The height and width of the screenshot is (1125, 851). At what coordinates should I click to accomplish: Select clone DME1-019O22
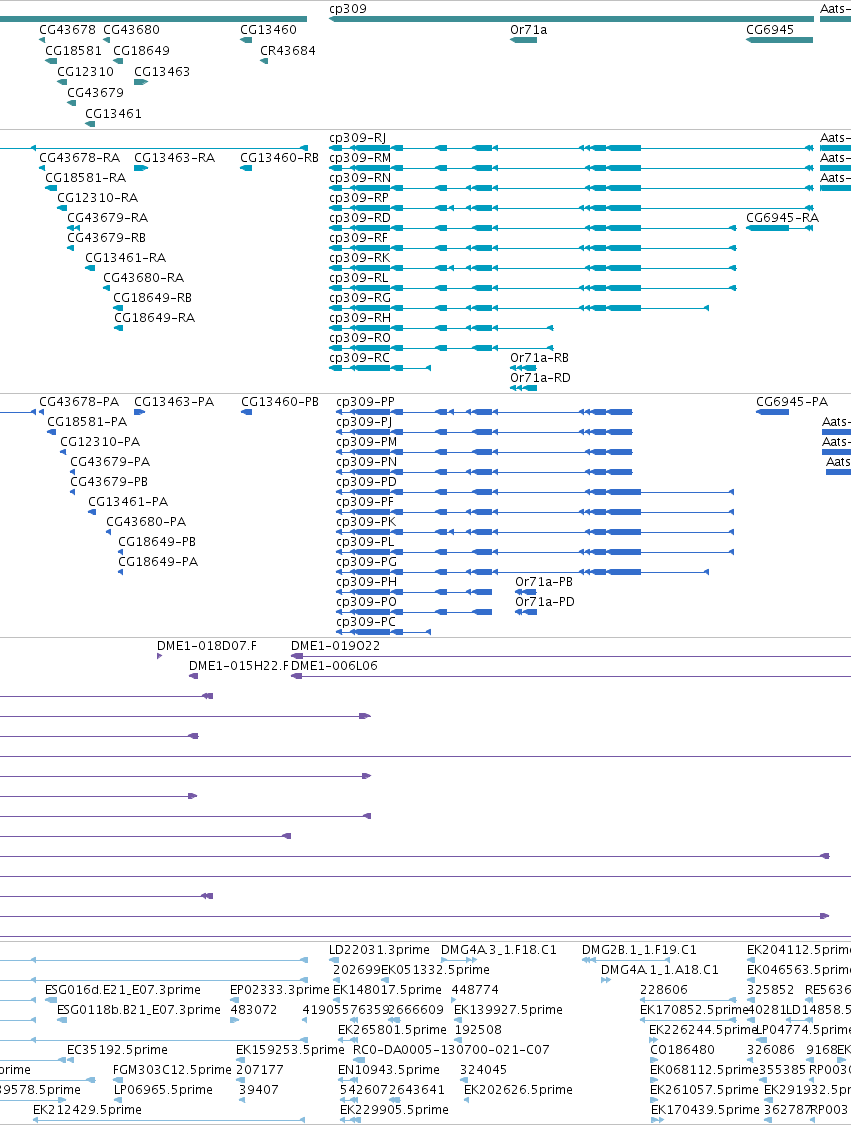click(x=336, y=646)
